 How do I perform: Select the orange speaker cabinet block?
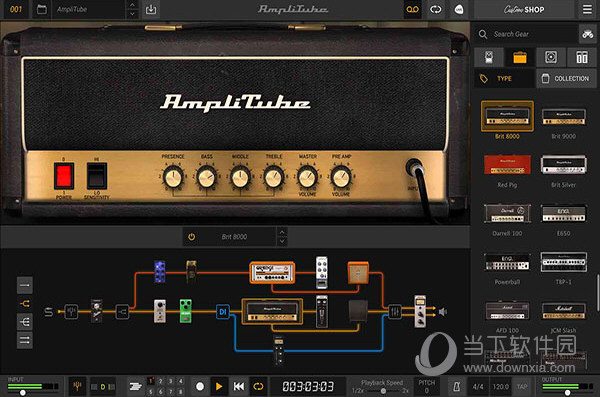(x=358, y=272)
